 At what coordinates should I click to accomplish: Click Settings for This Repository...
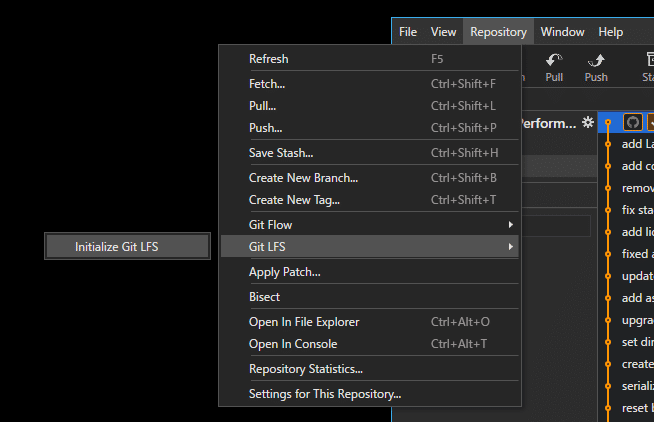pos(324,394)
